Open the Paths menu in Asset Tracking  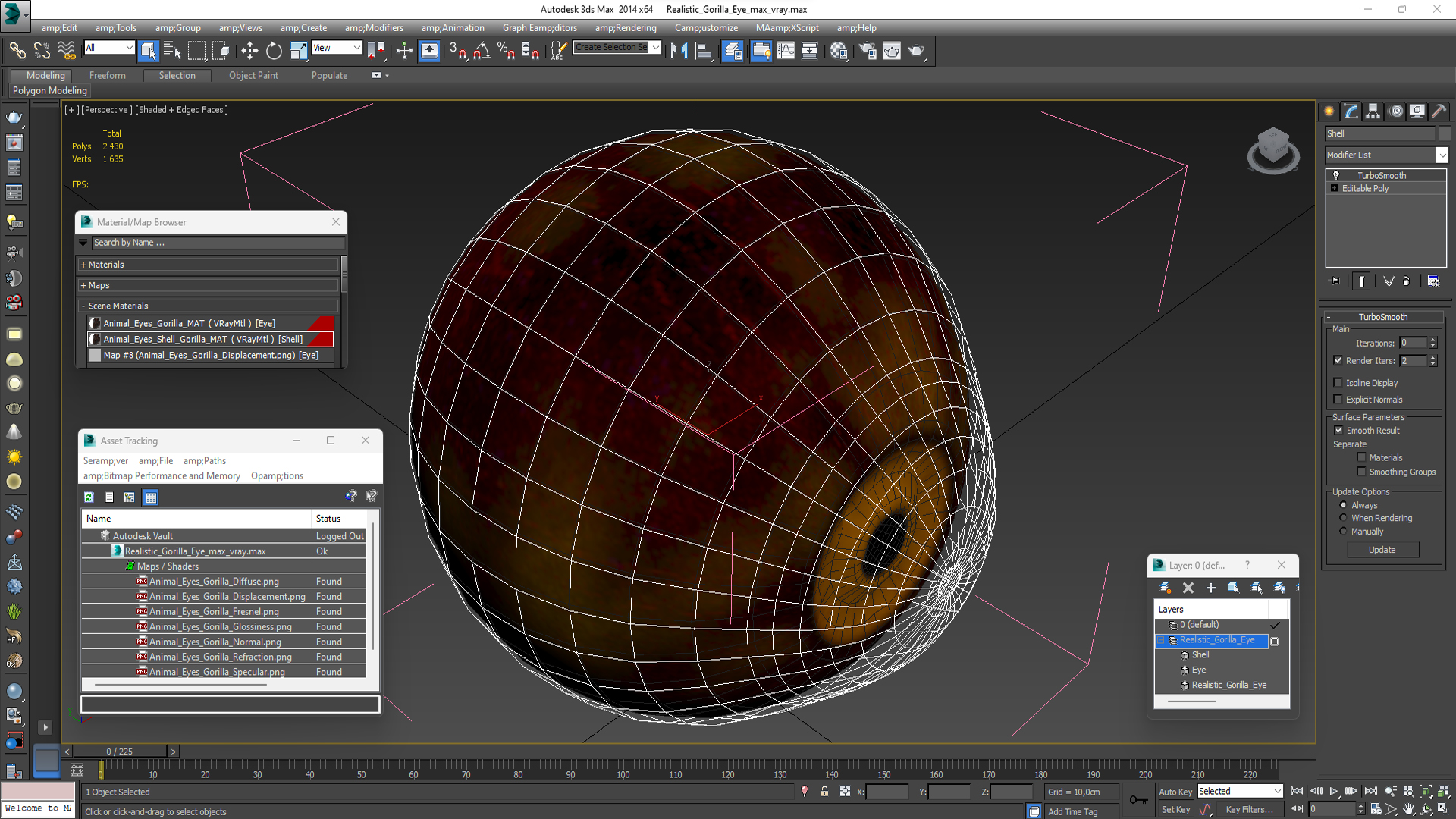tap(205, 460)
